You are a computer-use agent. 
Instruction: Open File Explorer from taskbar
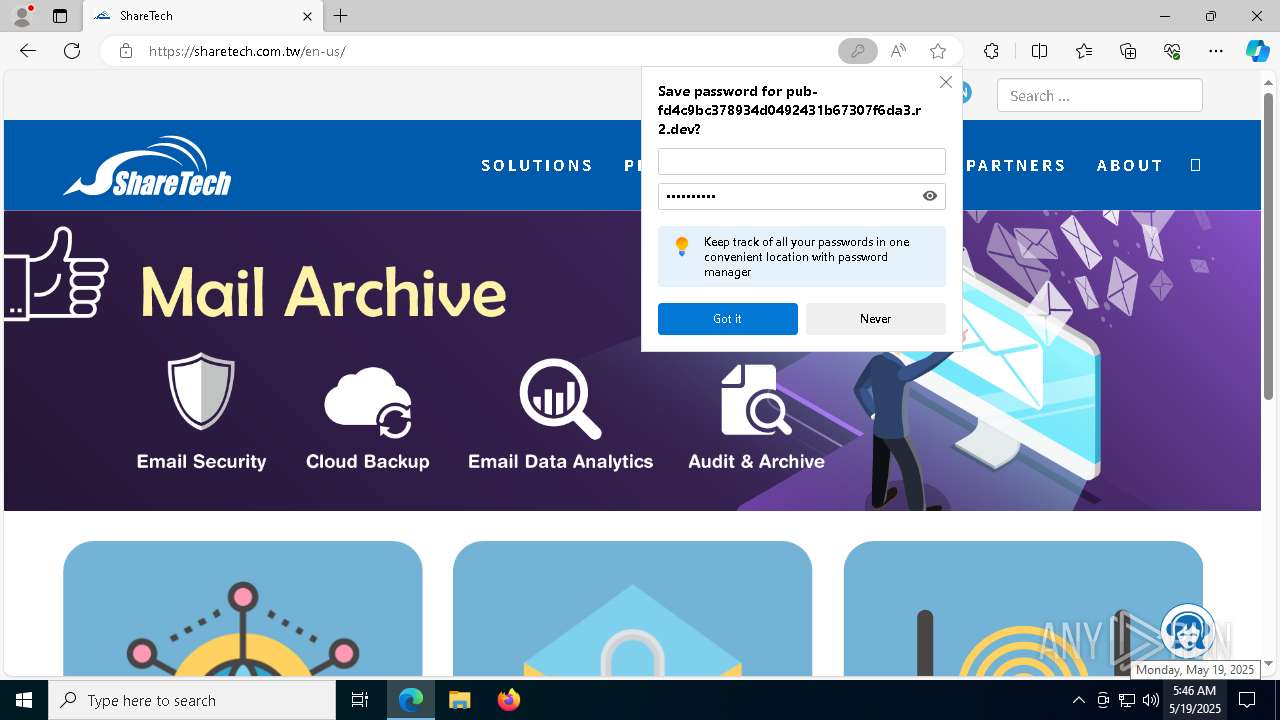point(459,700)
